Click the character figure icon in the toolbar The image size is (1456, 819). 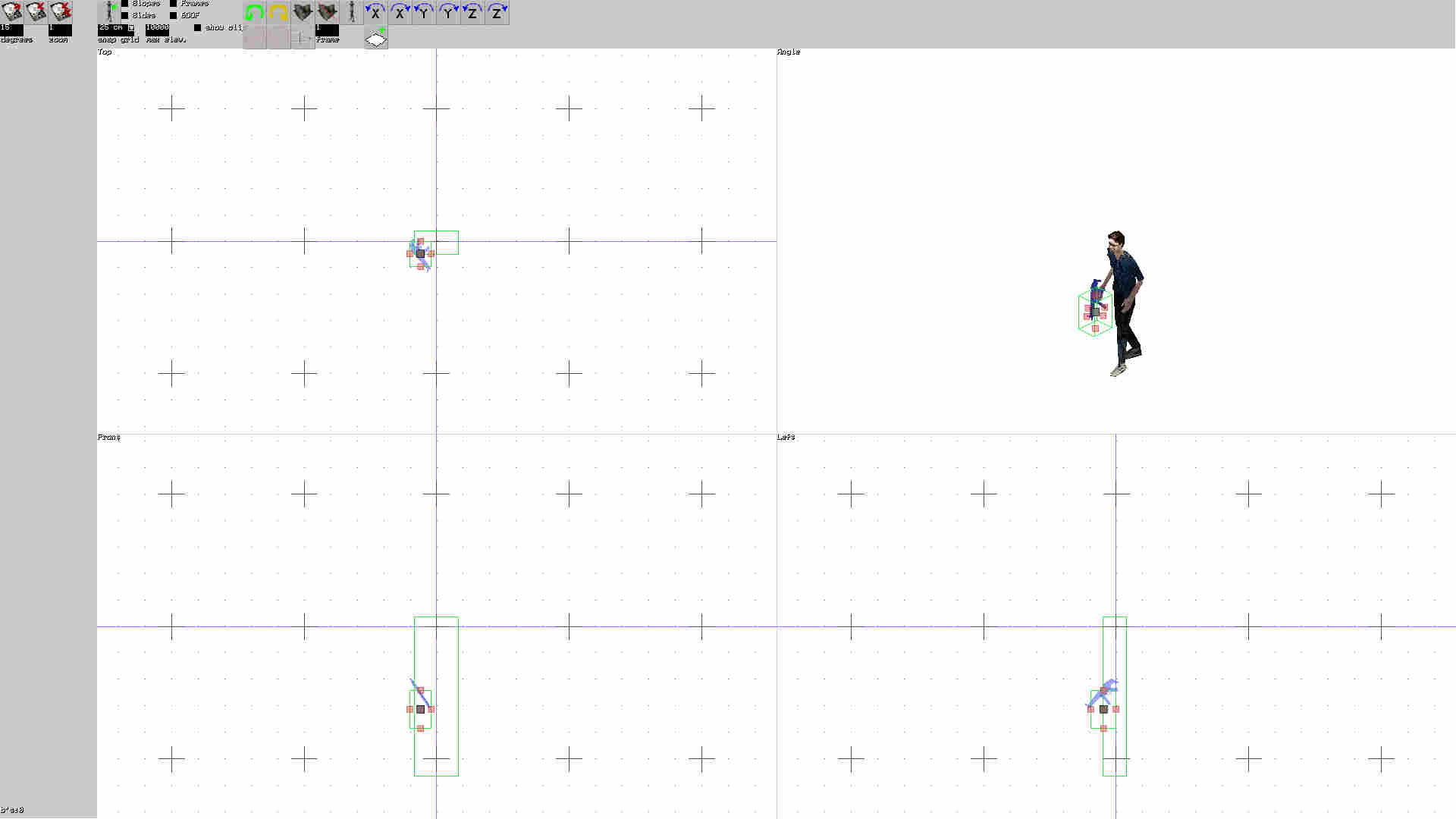(351, 12)
